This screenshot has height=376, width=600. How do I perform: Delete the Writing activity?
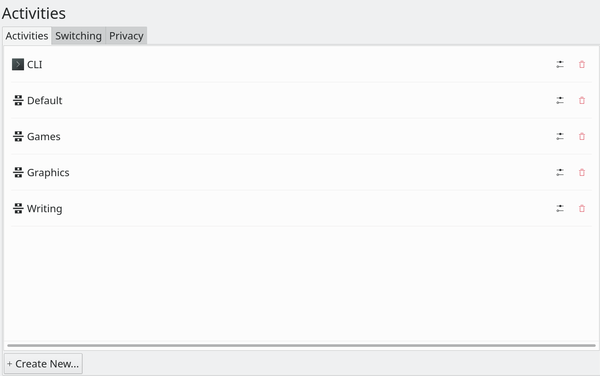[582, 208]
